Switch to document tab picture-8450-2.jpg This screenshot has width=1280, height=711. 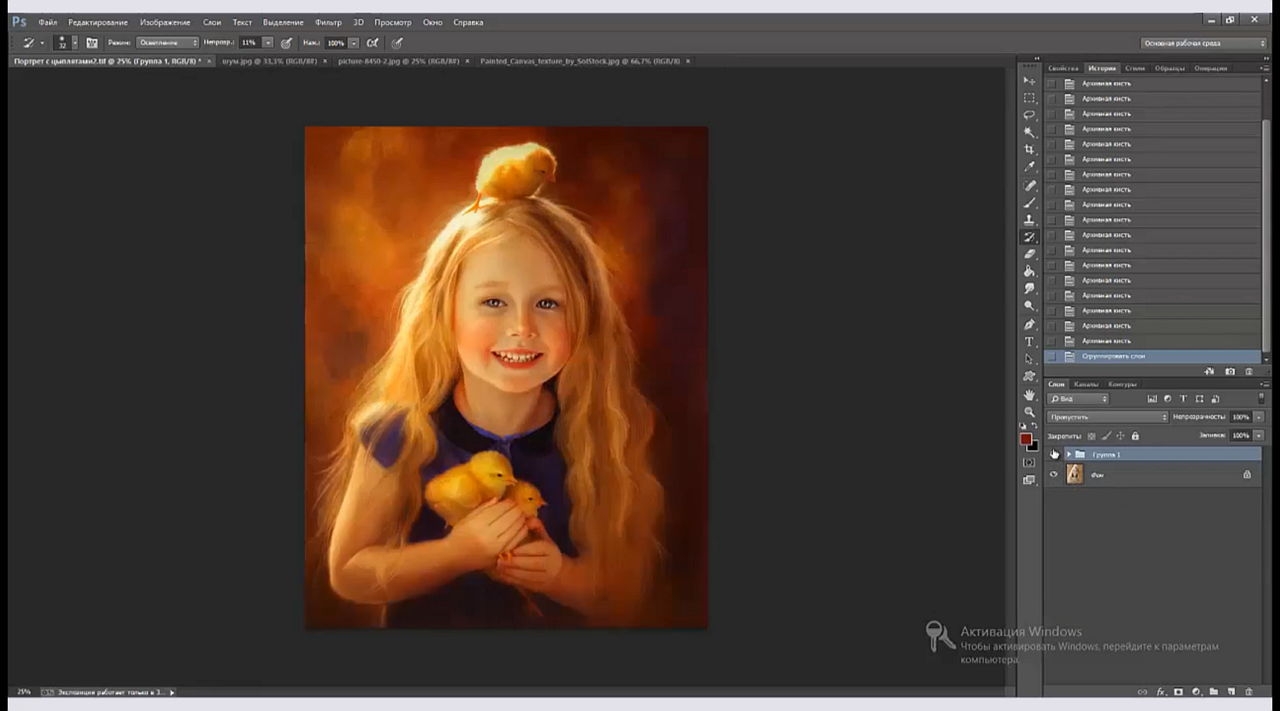[x=398, y=61]
